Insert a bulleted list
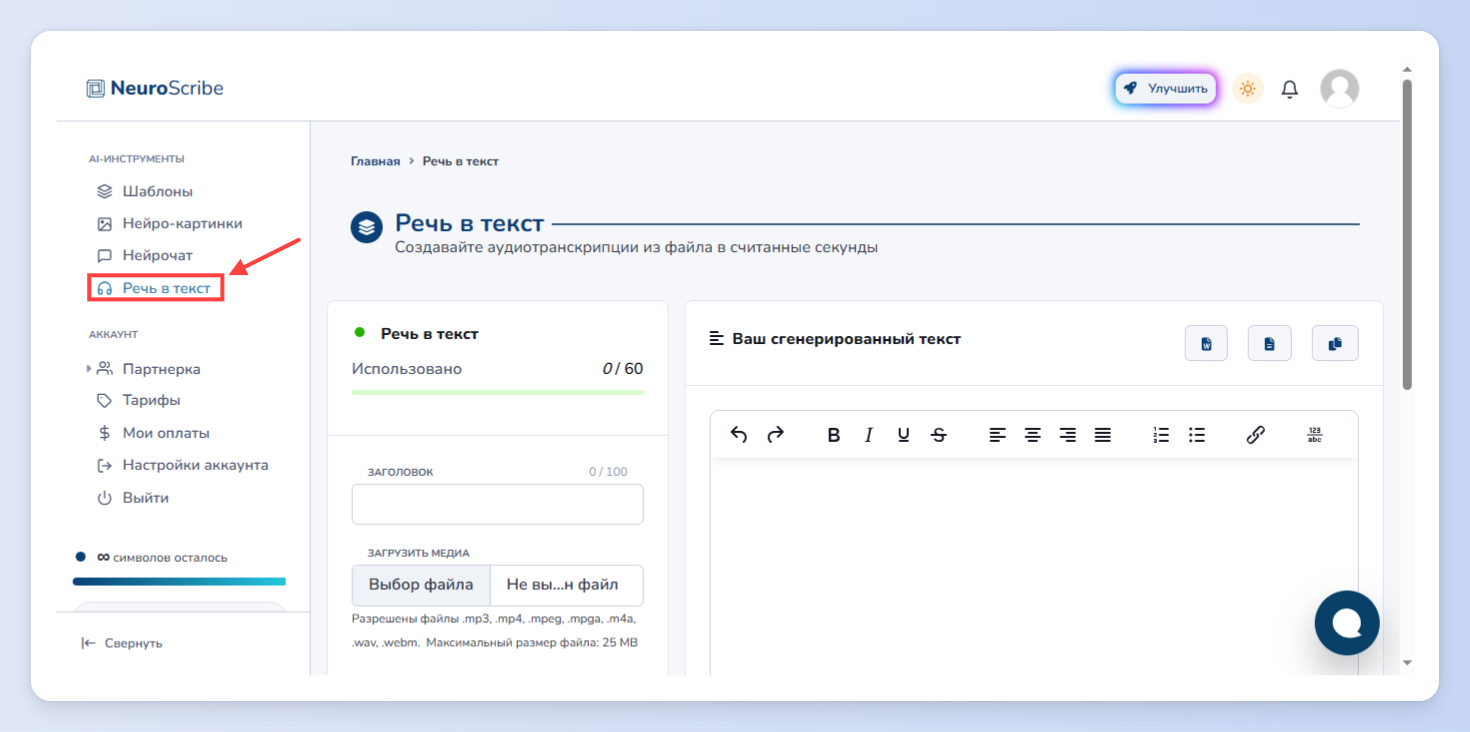The height and width of the screenshot is (732, 1470). (x=1196, y=435)
